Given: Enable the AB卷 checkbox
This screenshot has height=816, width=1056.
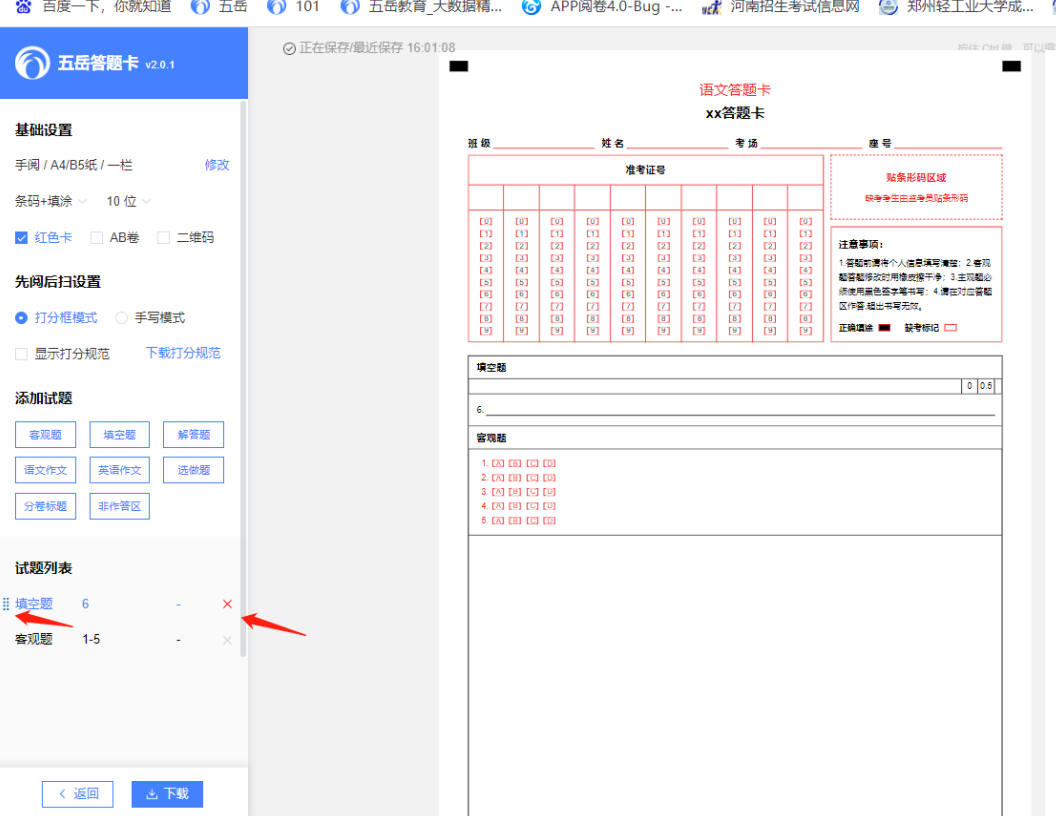Looking at the screenshot, I should [97, 238].
